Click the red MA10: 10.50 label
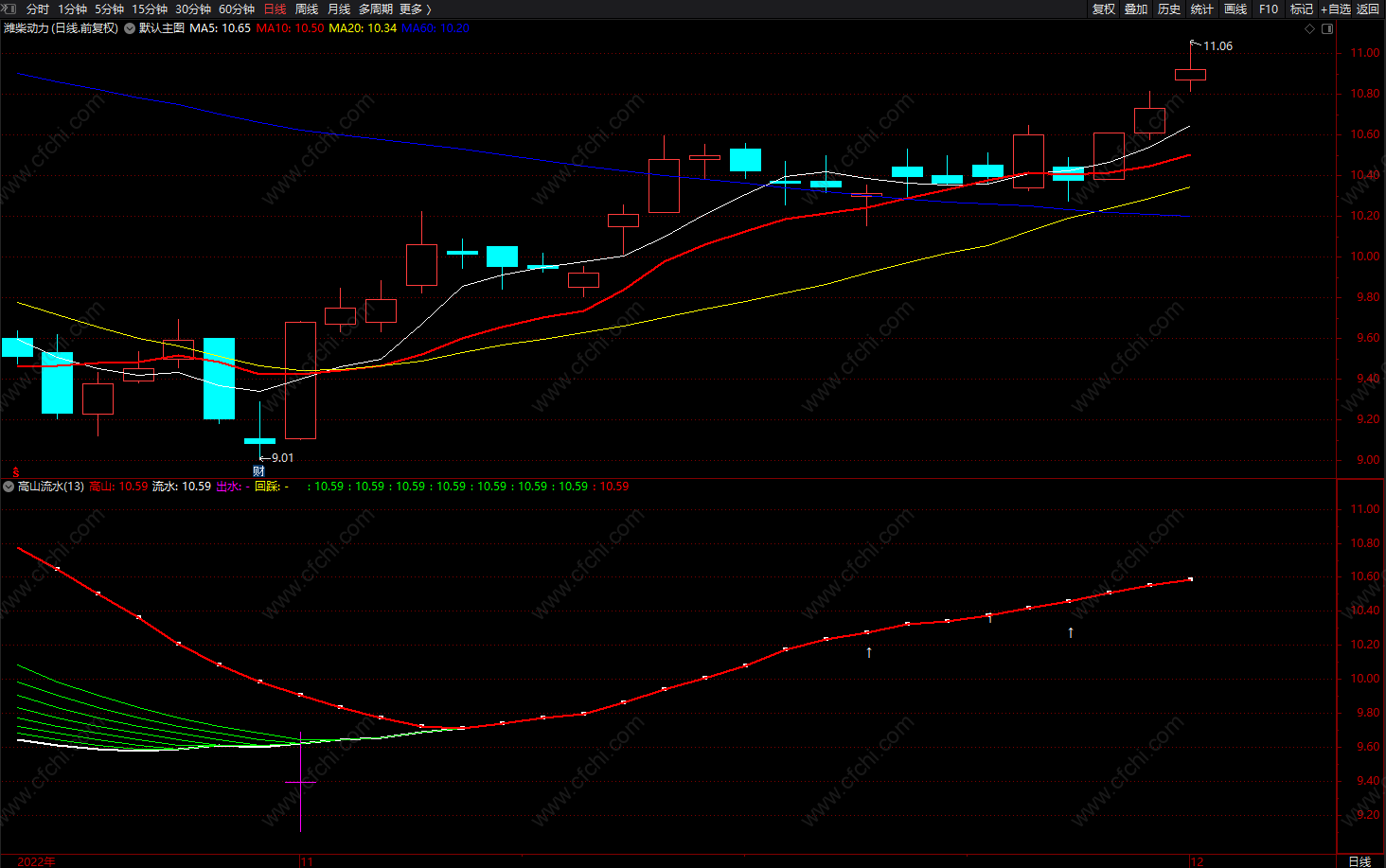Screen dimensions: 1386x868 tap(290, 28)
